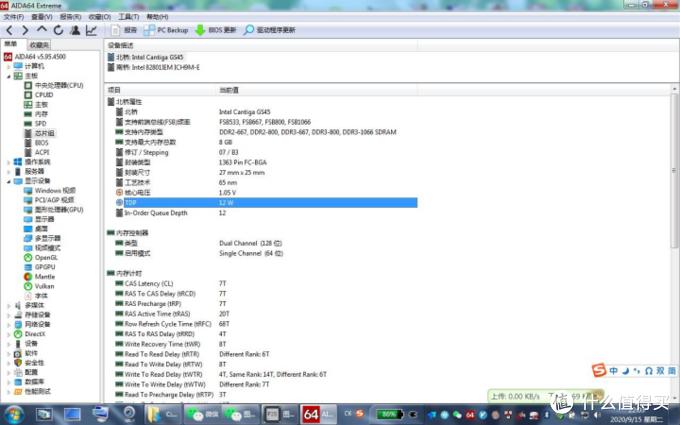This screenshot has width=680, height=425.
Task: Click the PC Backup toolbar button
Action: click(x=166, y=30)
